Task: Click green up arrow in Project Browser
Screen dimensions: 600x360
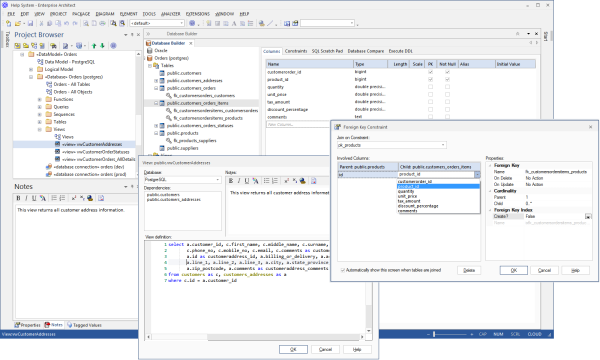Action: click(94, 46)
